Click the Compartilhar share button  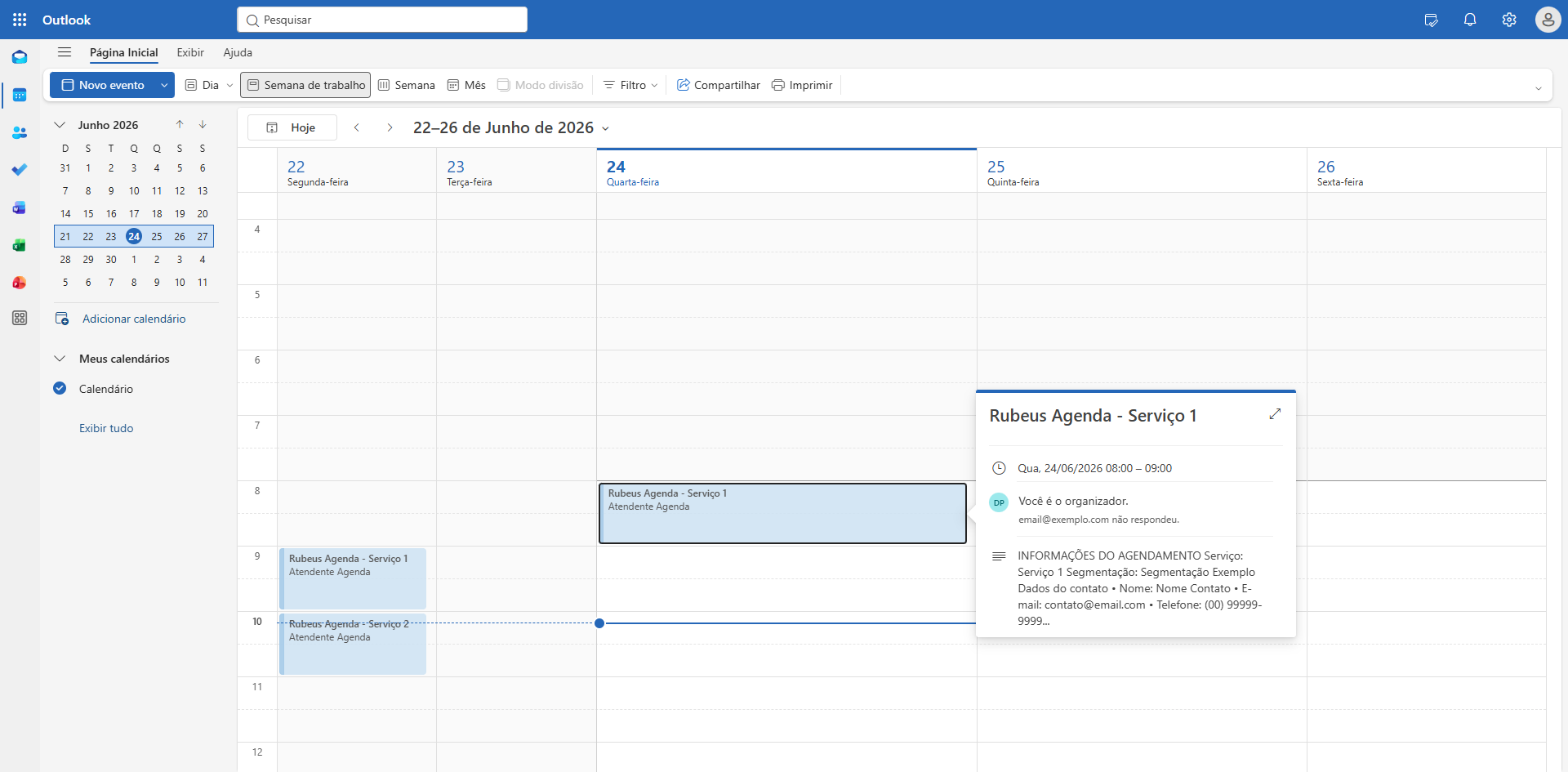(x=718, y=85)
